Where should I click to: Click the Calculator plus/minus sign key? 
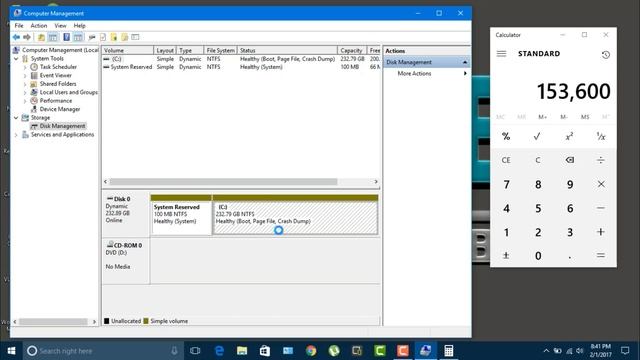point(506,256)
